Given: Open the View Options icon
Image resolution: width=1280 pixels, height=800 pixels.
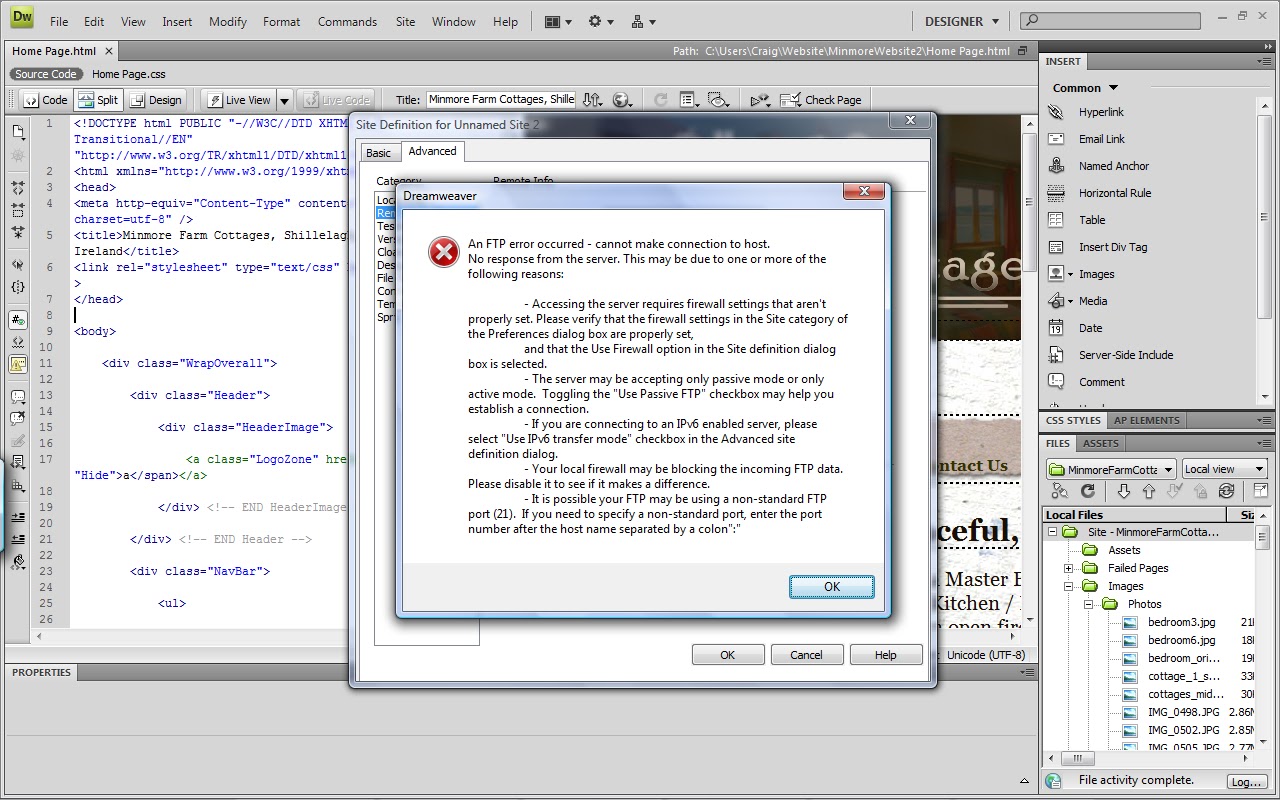Looking at the screenshot, I should 689,100.
